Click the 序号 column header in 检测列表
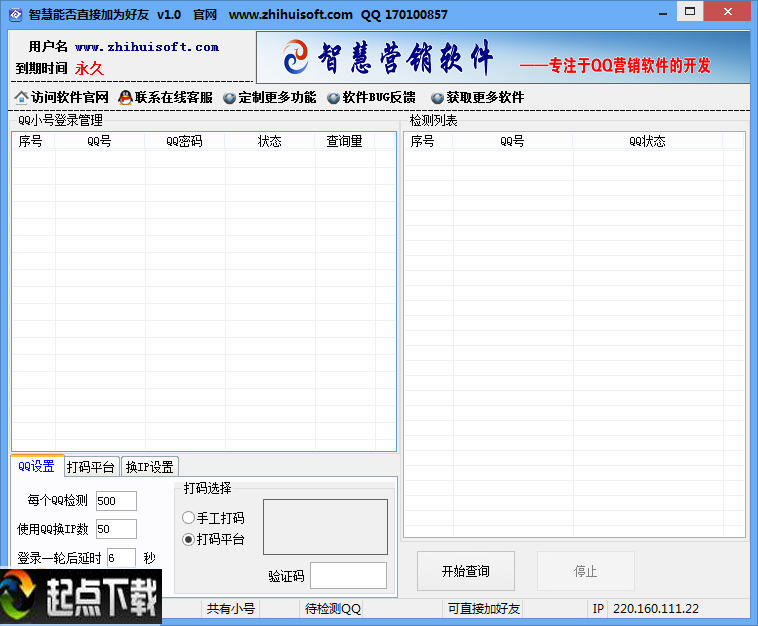 point(428,141)
